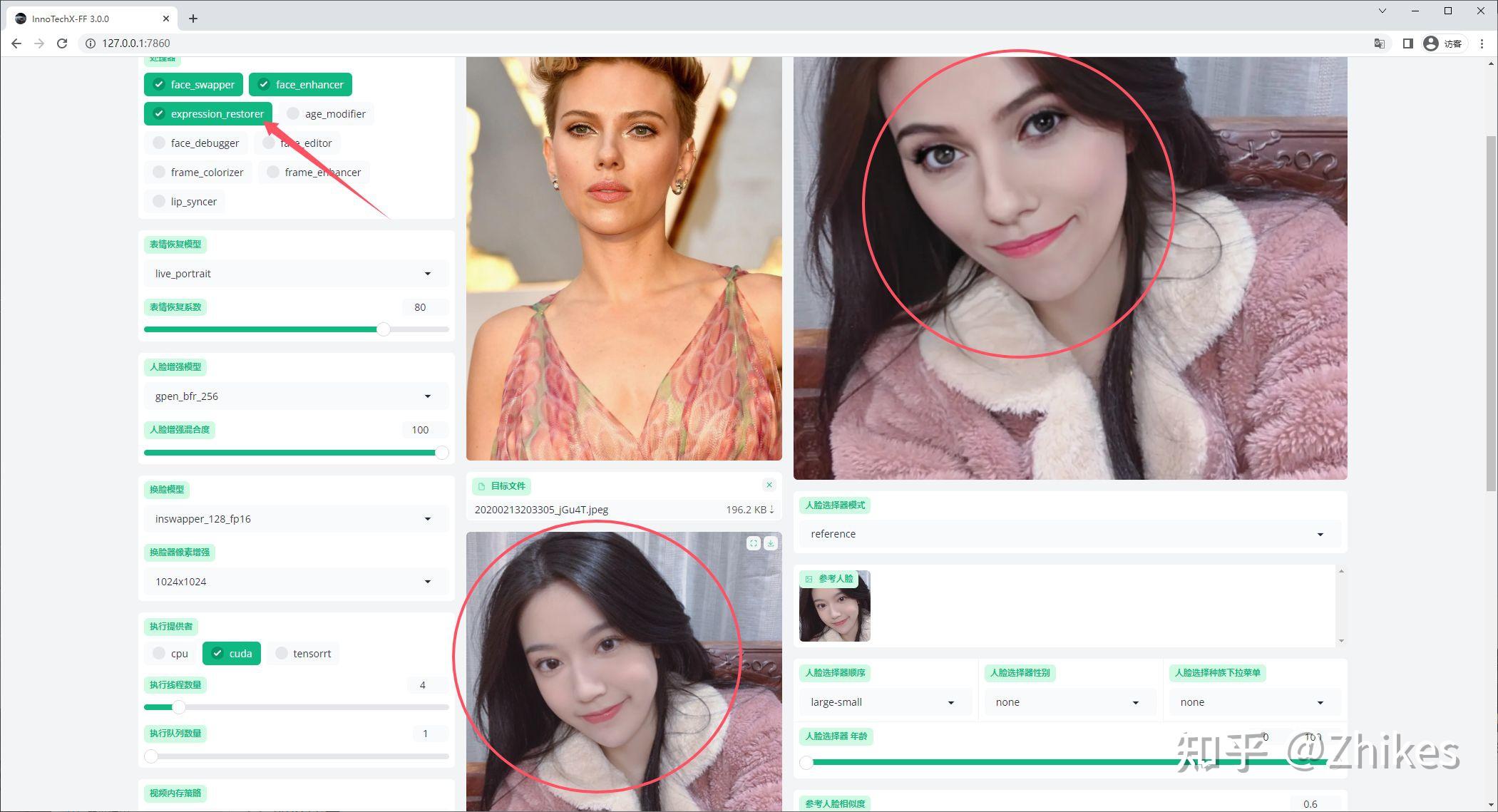Viewport: 1498px width, 812px height.
Task: Open the large-small selector order dropdown
Action: [x=886, y=702]
